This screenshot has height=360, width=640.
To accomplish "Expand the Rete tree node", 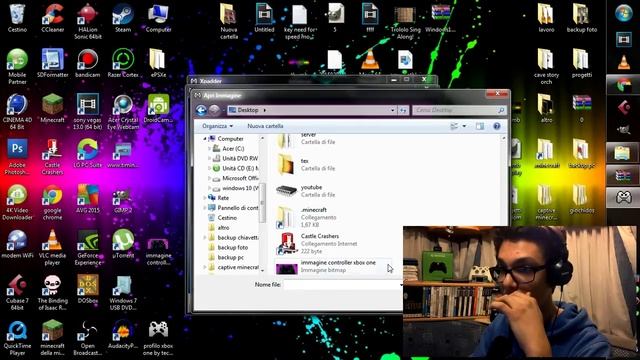I will (205, 198).
